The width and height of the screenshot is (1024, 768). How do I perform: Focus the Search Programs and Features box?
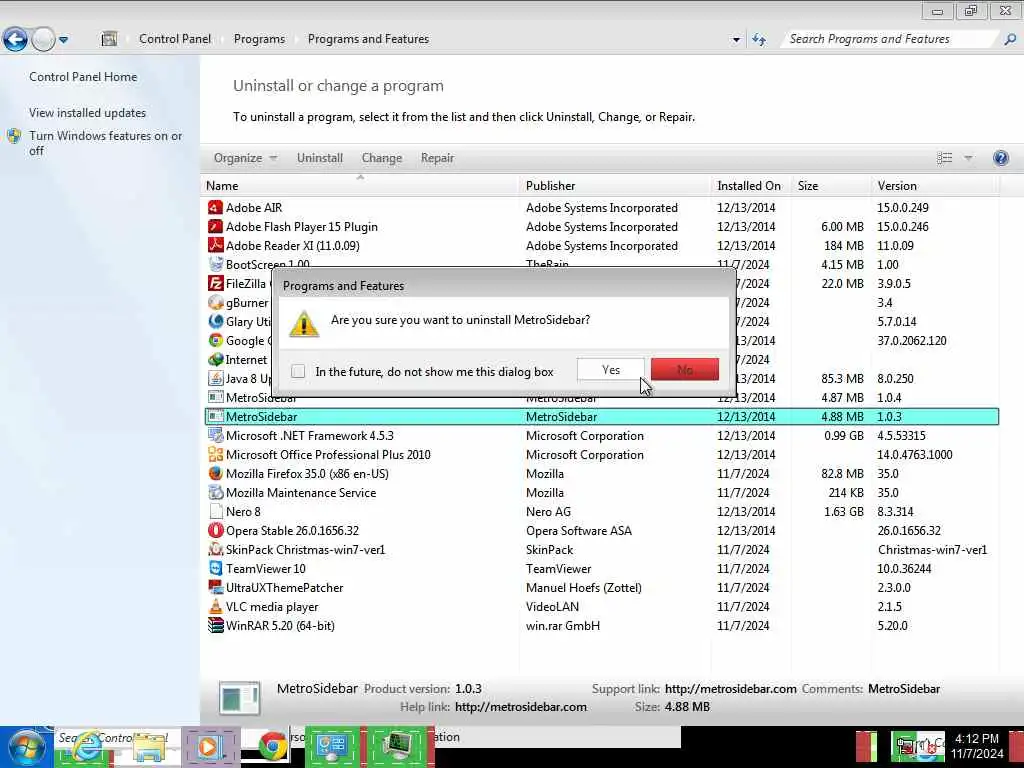(890, 39)
